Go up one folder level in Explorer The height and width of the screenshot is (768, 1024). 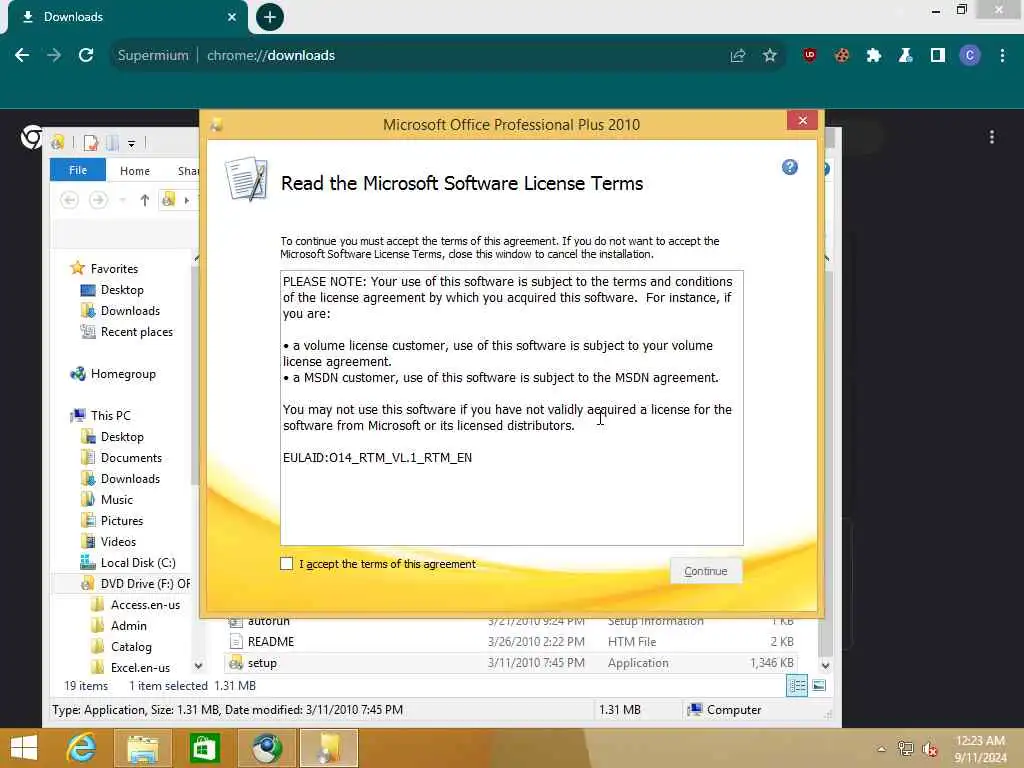click(x=144, y=200)
